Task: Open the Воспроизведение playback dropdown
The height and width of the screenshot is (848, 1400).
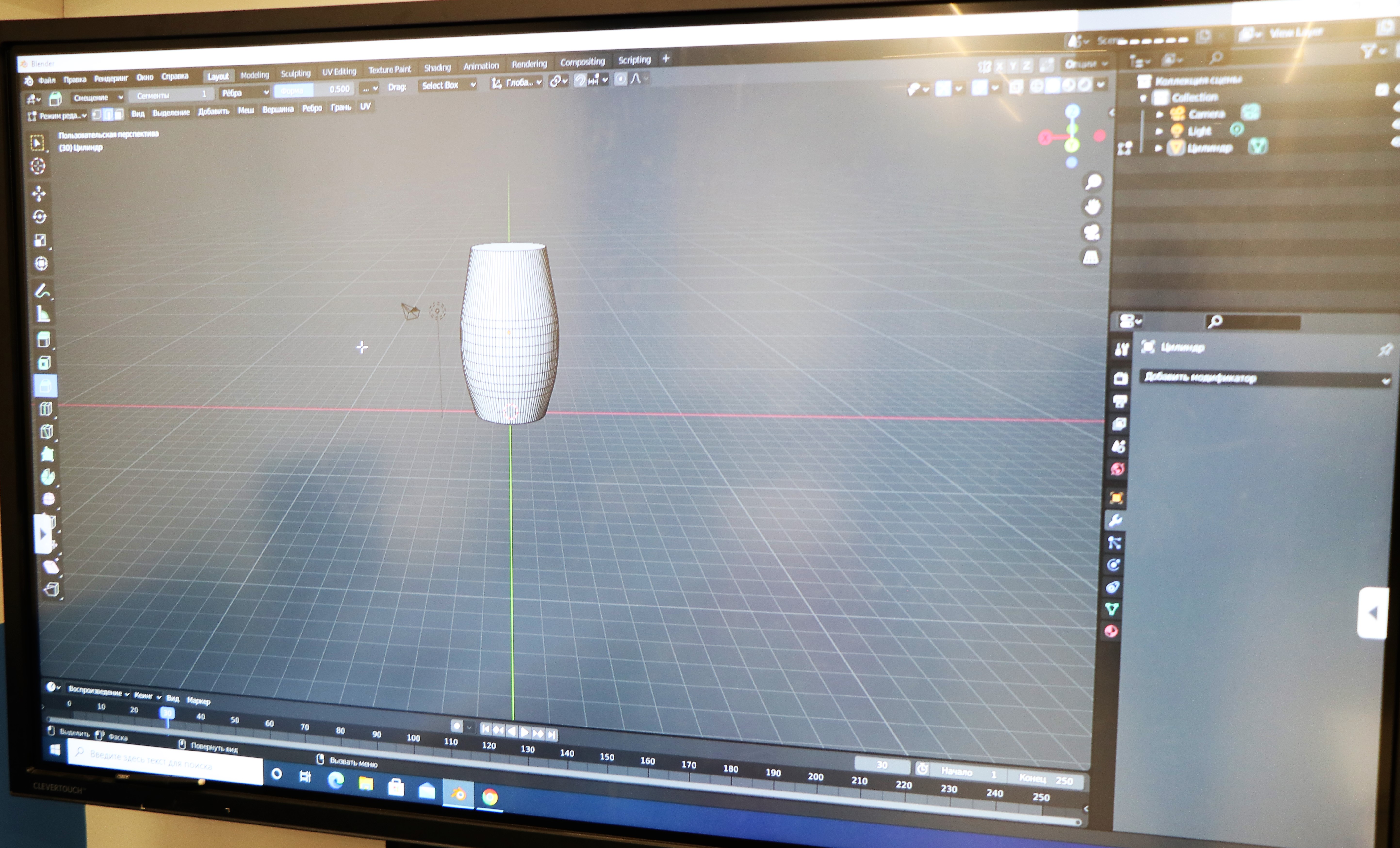Action: point(98,692)
